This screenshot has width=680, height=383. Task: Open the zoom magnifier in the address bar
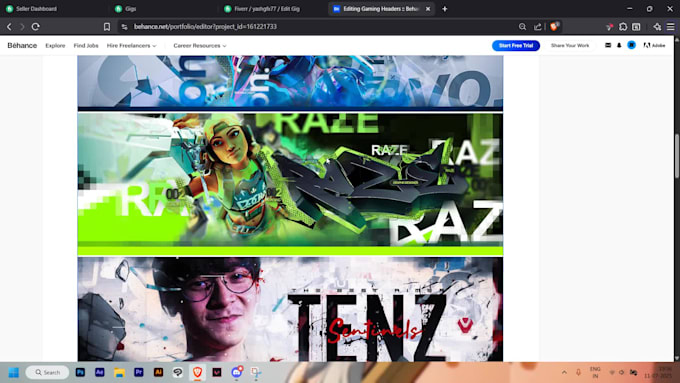(522, 27)
